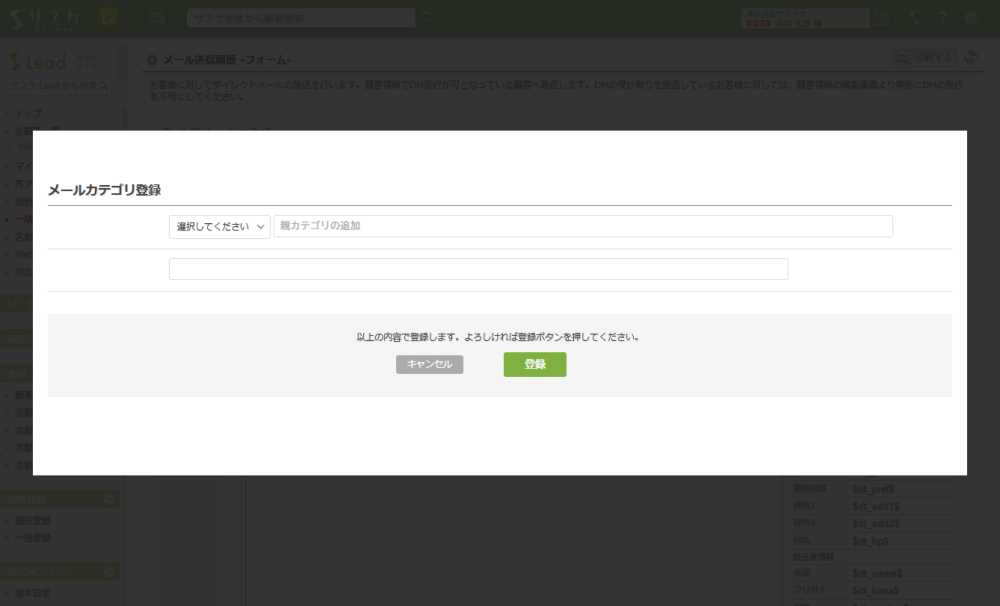Screen dimensions: 1000x606
Task: Select 基本設定 in the left sidebar
Action: [x=33, y=593]
